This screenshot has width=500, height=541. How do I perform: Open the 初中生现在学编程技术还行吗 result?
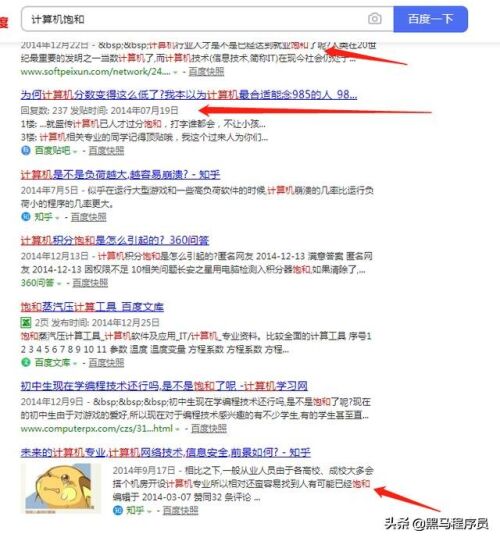164,386
